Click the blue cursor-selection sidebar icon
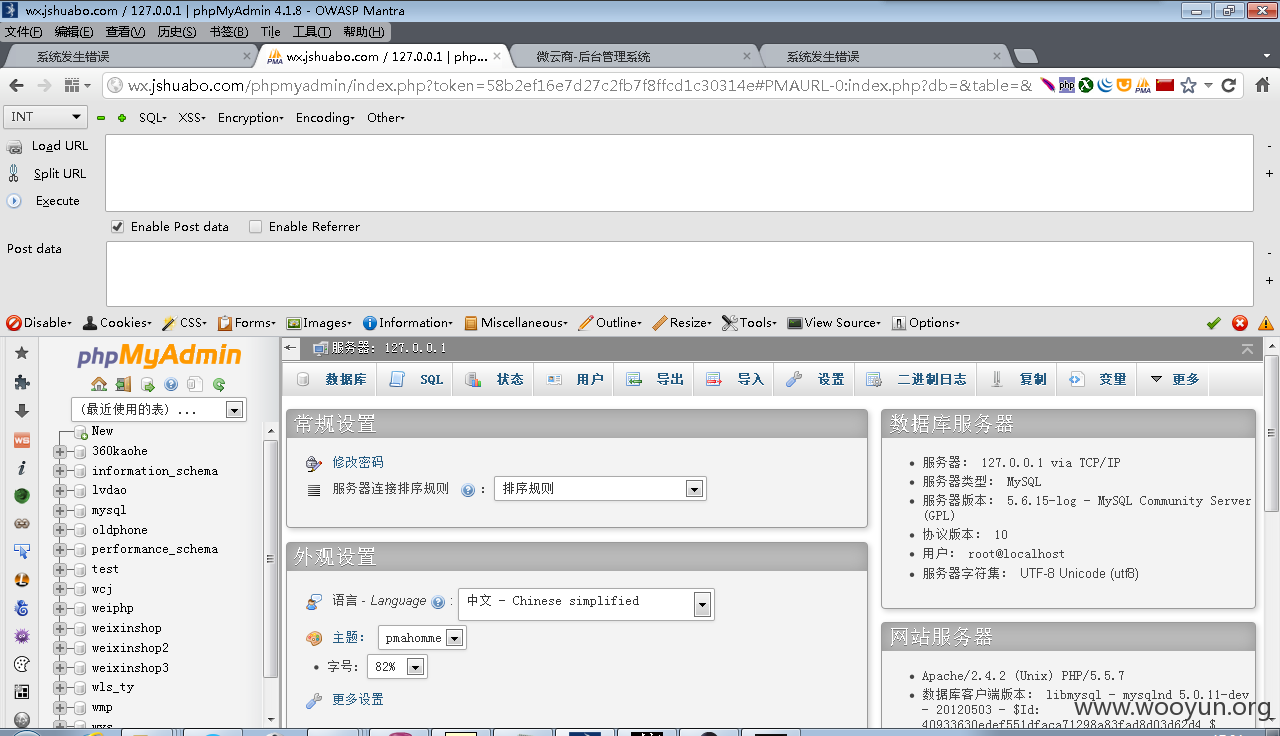Screen dimensions: 1280x736 (x=21, y=551)
